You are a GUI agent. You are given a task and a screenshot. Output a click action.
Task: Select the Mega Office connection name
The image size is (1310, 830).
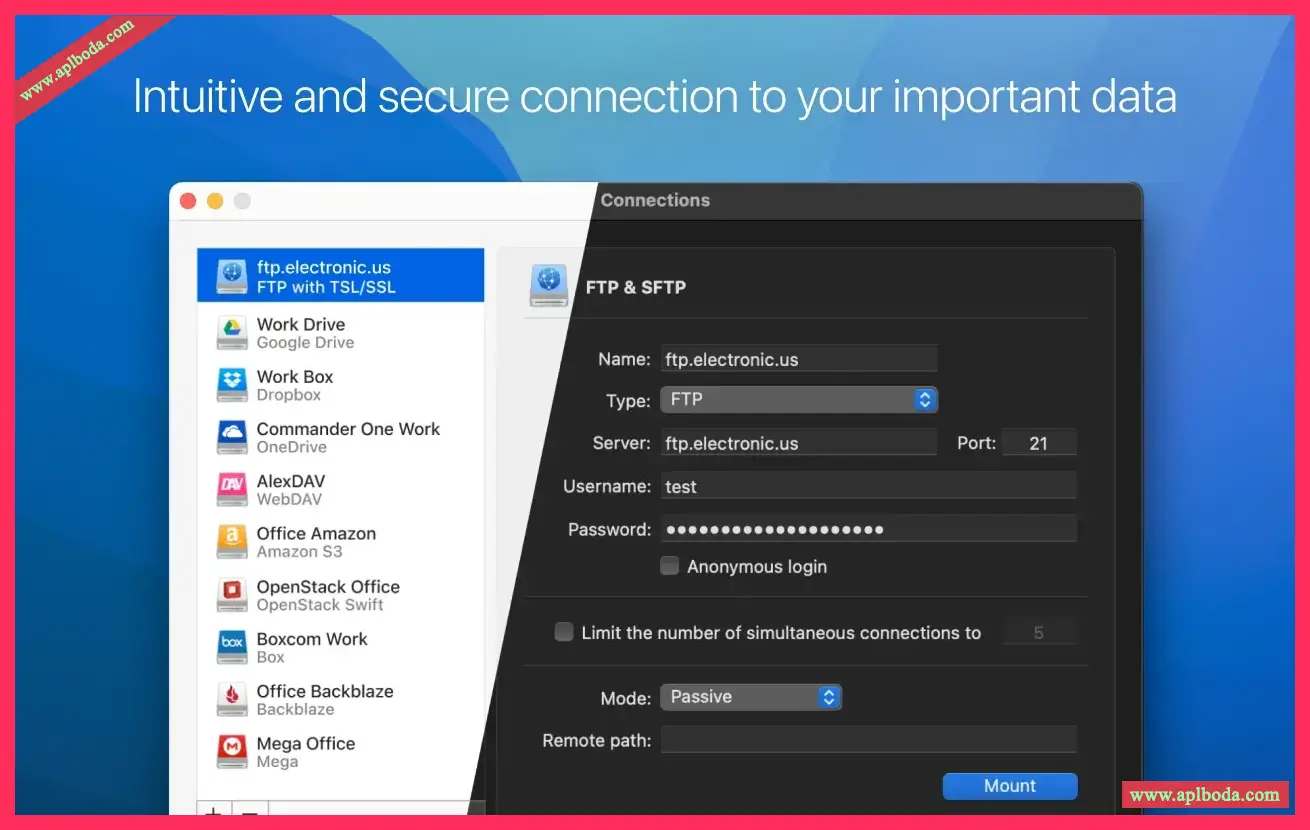(x=306, y=743)
